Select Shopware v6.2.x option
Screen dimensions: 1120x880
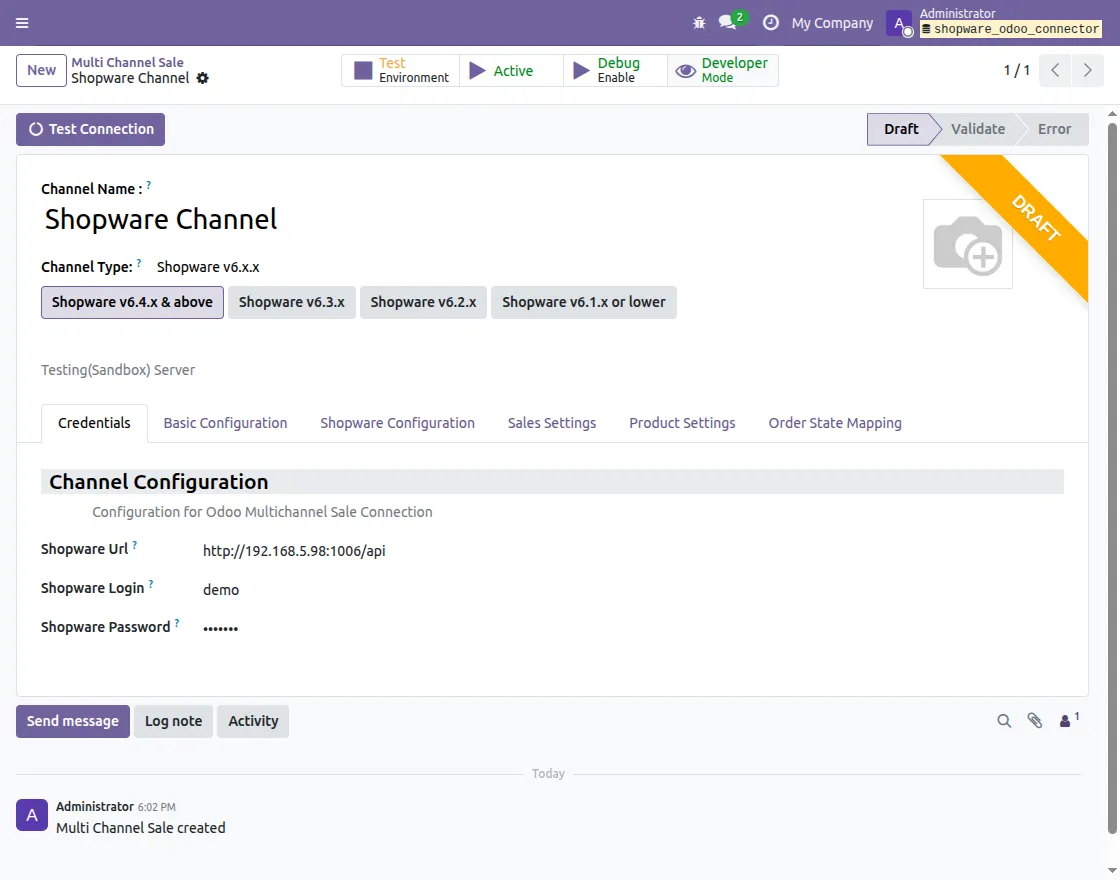(x=423, y=302)
